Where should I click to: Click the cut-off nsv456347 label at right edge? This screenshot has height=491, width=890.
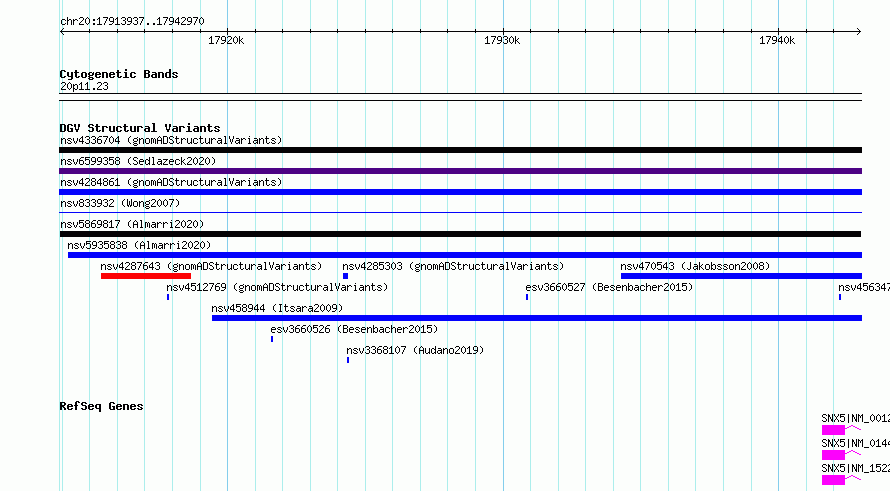pos(864,287)
